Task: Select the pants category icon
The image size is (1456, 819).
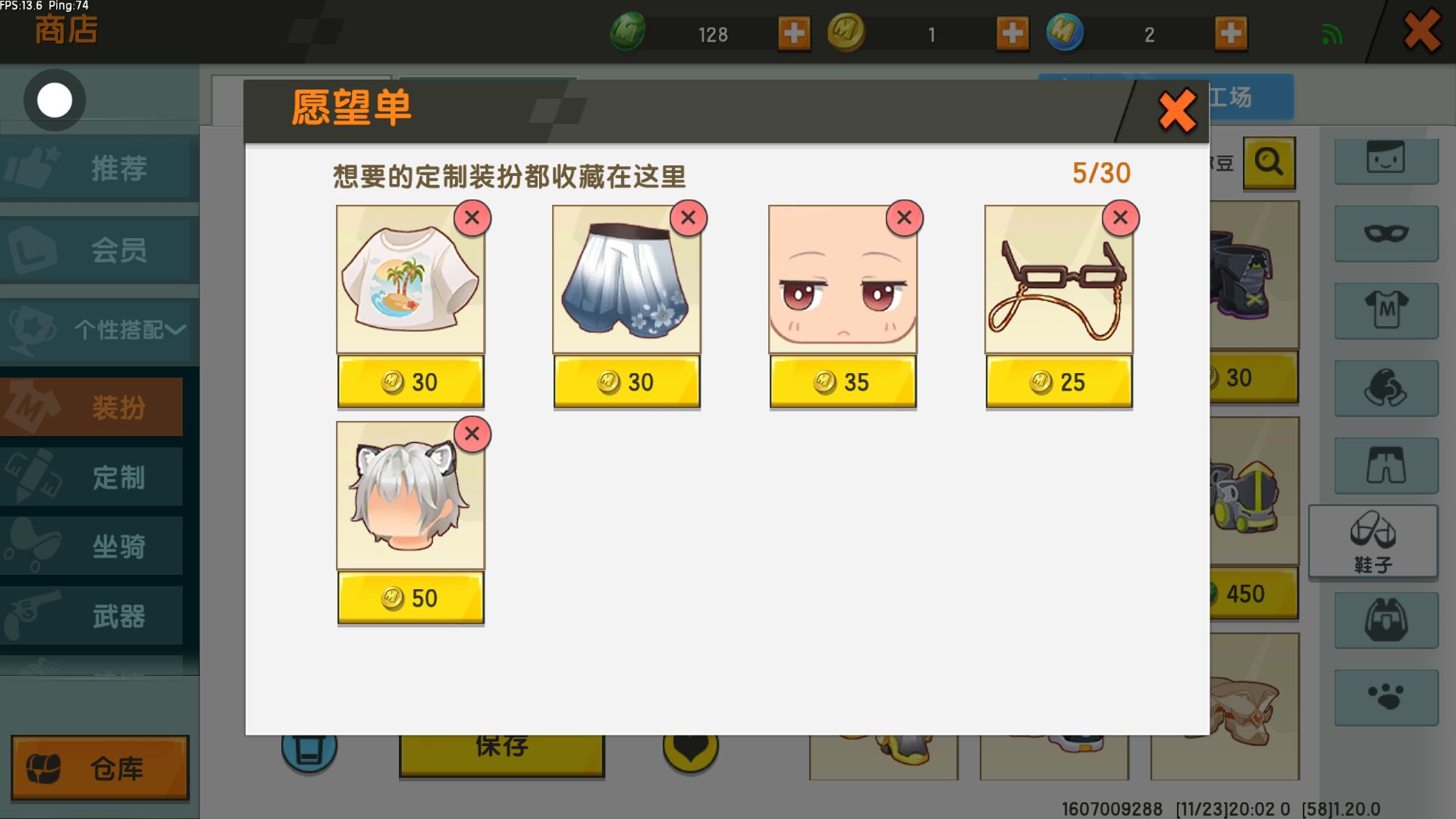Action: pyautogui.click(x=1385, y=466)
